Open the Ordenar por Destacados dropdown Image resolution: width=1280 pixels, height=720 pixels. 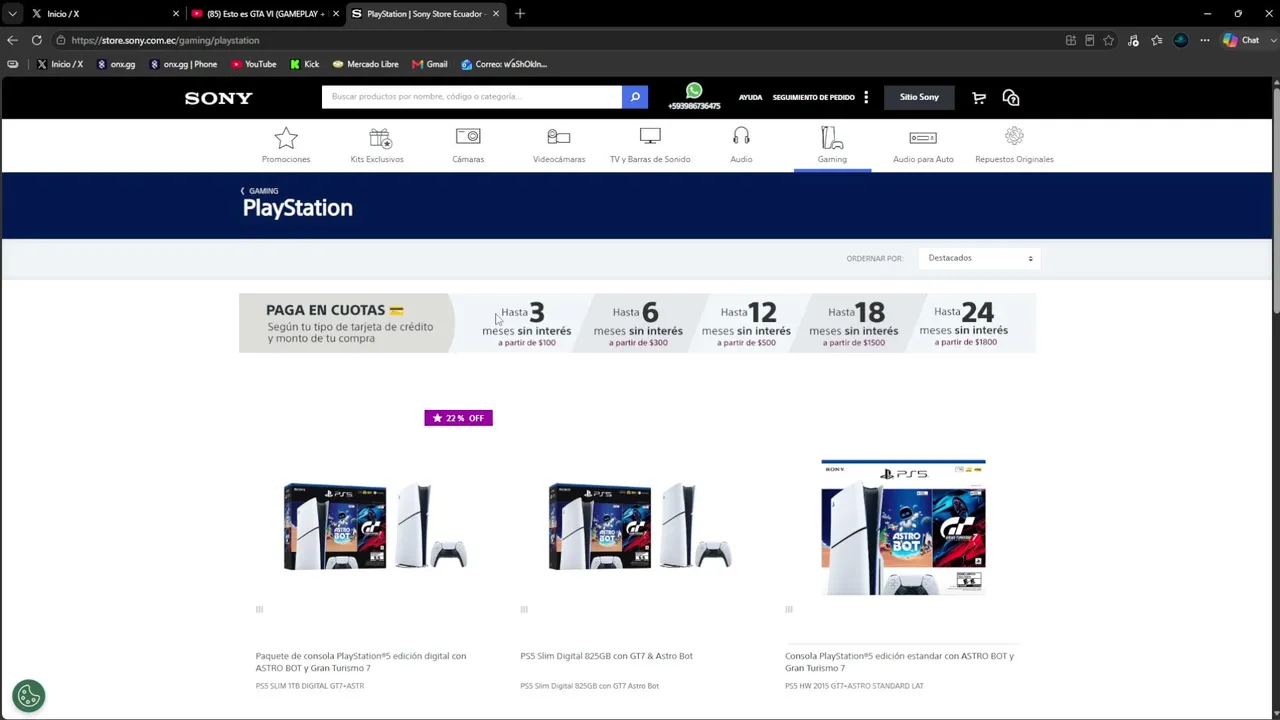(x=980, y=258)
